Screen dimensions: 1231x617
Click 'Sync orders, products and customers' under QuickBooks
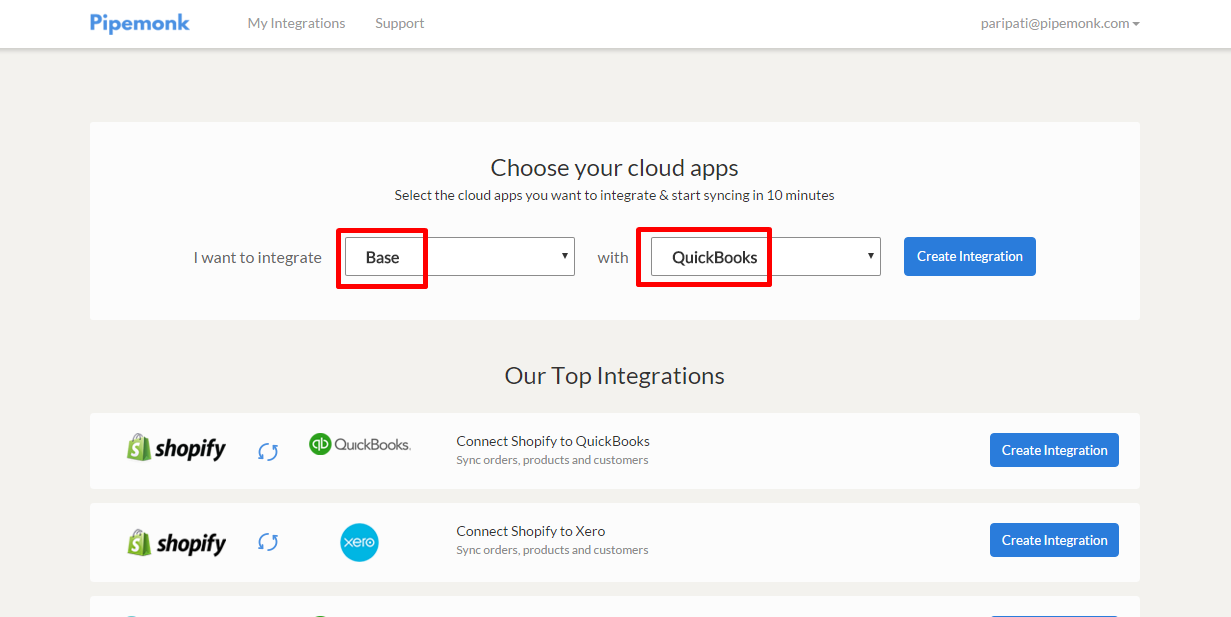[552, 460]
